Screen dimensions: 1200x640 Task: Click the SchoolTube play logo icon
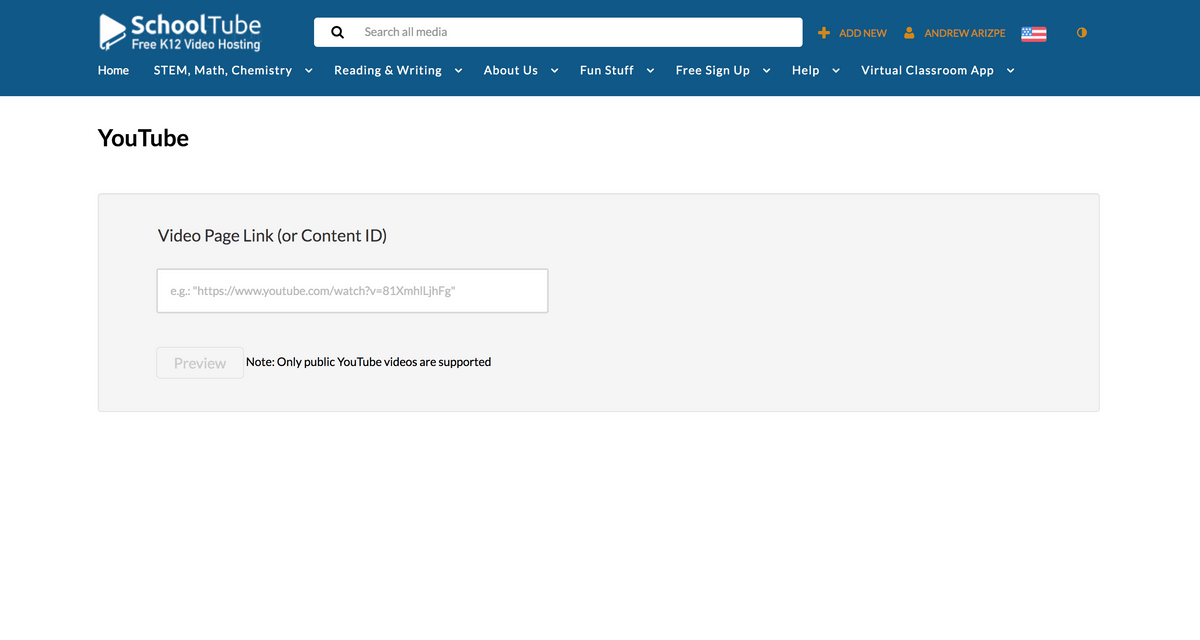[x=109, y=31]
